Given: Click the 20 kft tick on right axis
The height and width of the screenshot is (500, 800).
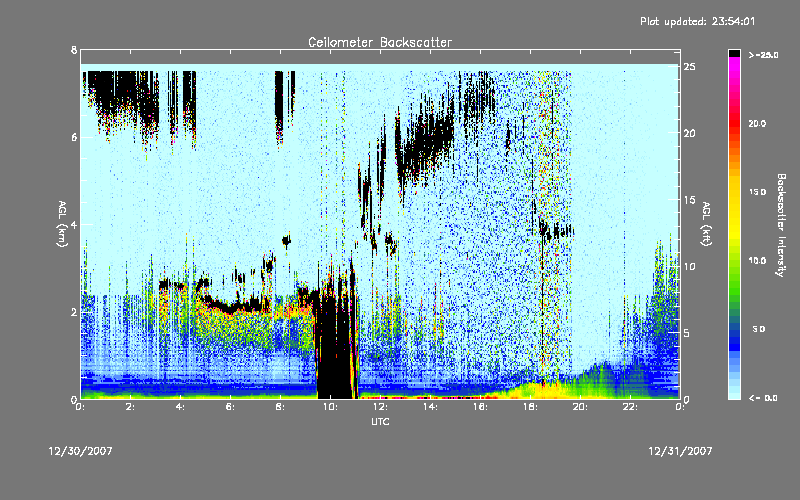Looking at the screenshot, I should click(x=689, y=133).
